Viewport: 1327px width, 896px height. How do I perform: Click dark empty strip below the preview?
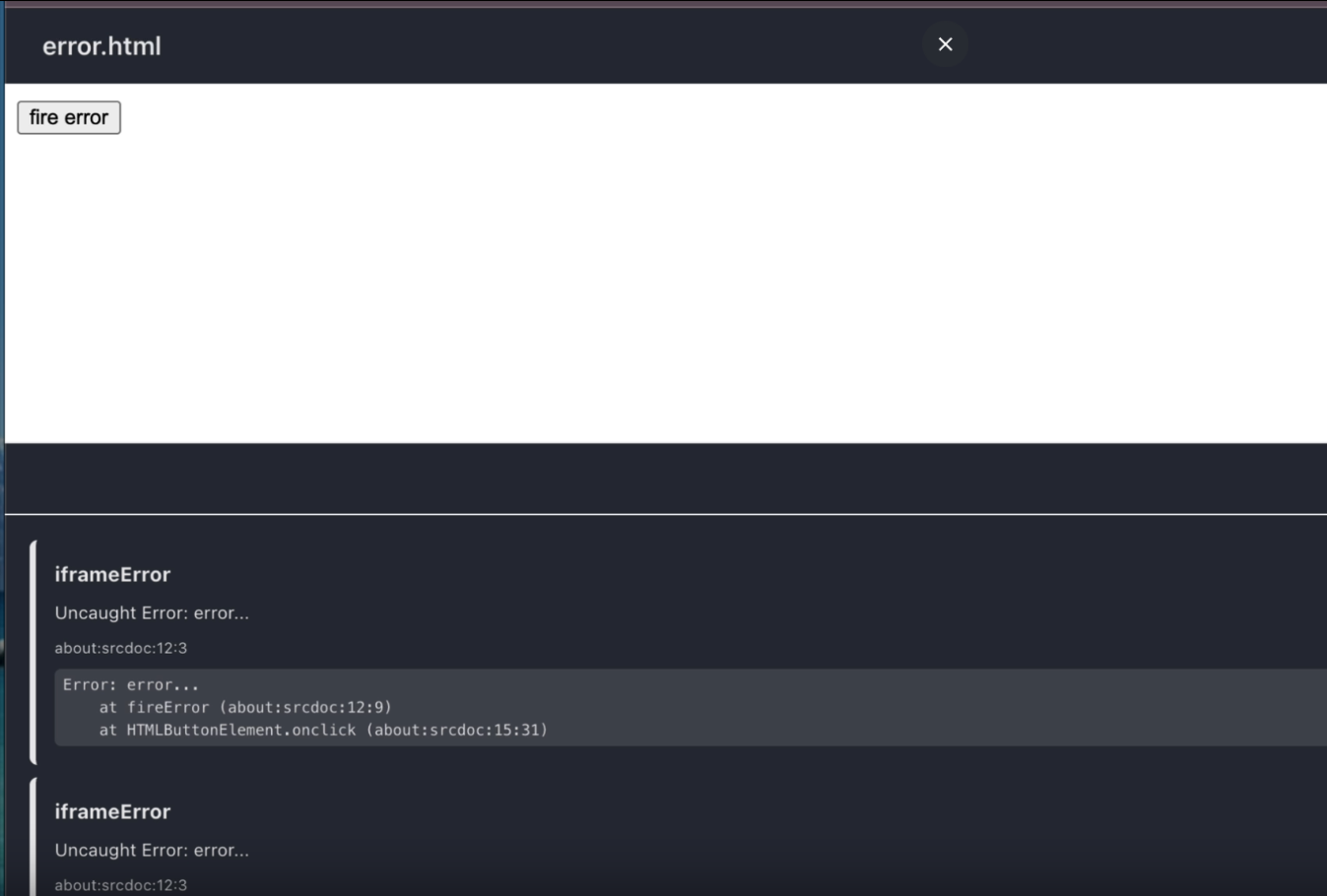pyautogui.click(x=666, y=478)
